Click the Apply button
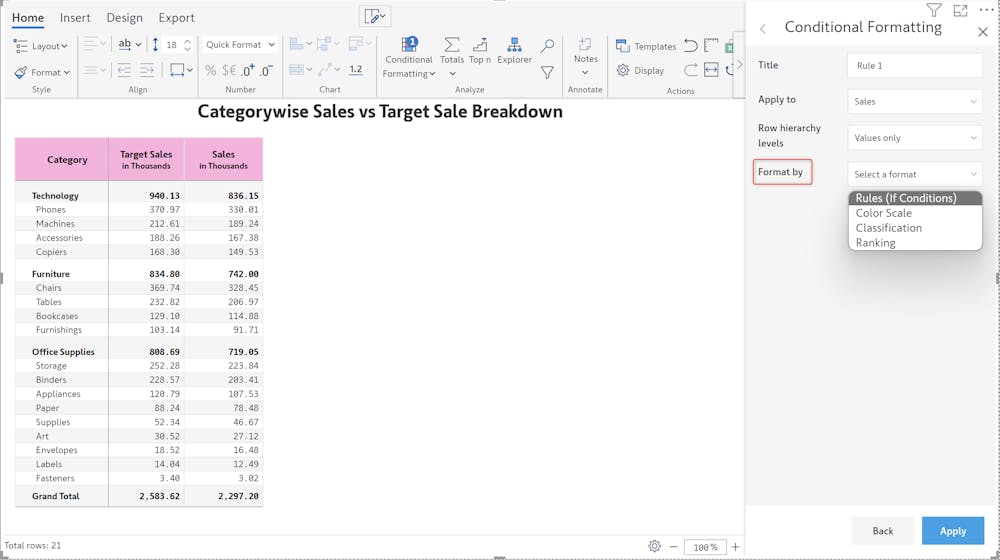This screenshot has height=560, width=1000. coord(953,531)
